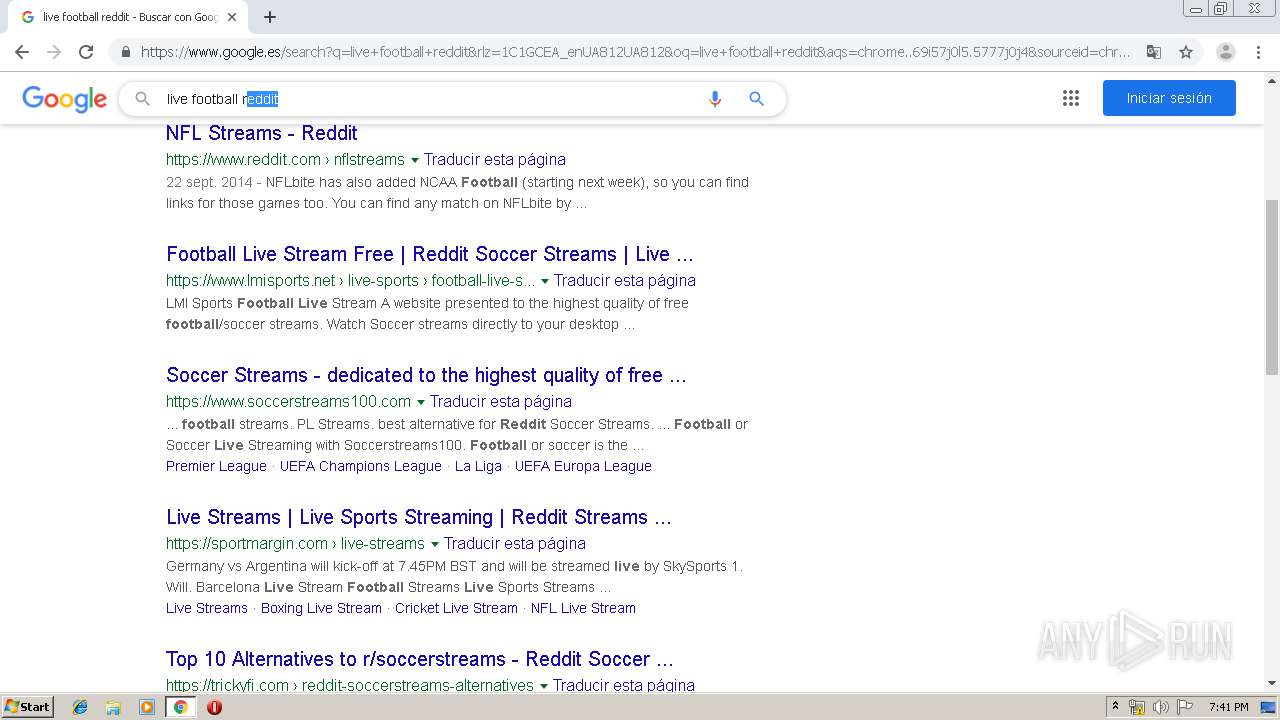This screenshot has height=720, width=1280.
Task: Click the Action Center flag tray icon
Action: 1184,707
